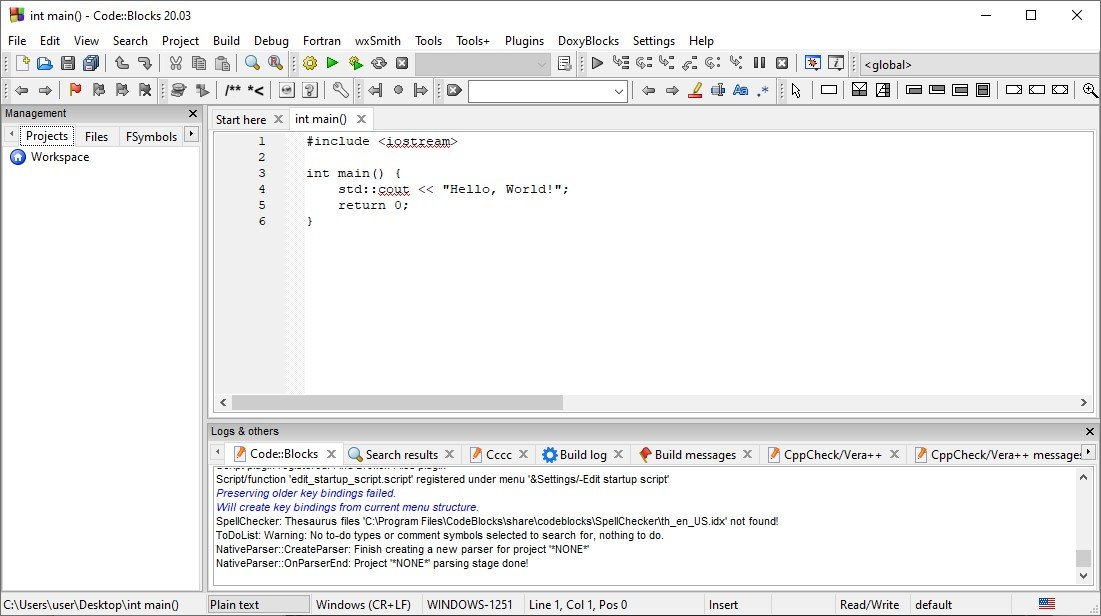Open DoxyBlocks preferences wrench icon
Screen dimensions: 1101x616
340,90
